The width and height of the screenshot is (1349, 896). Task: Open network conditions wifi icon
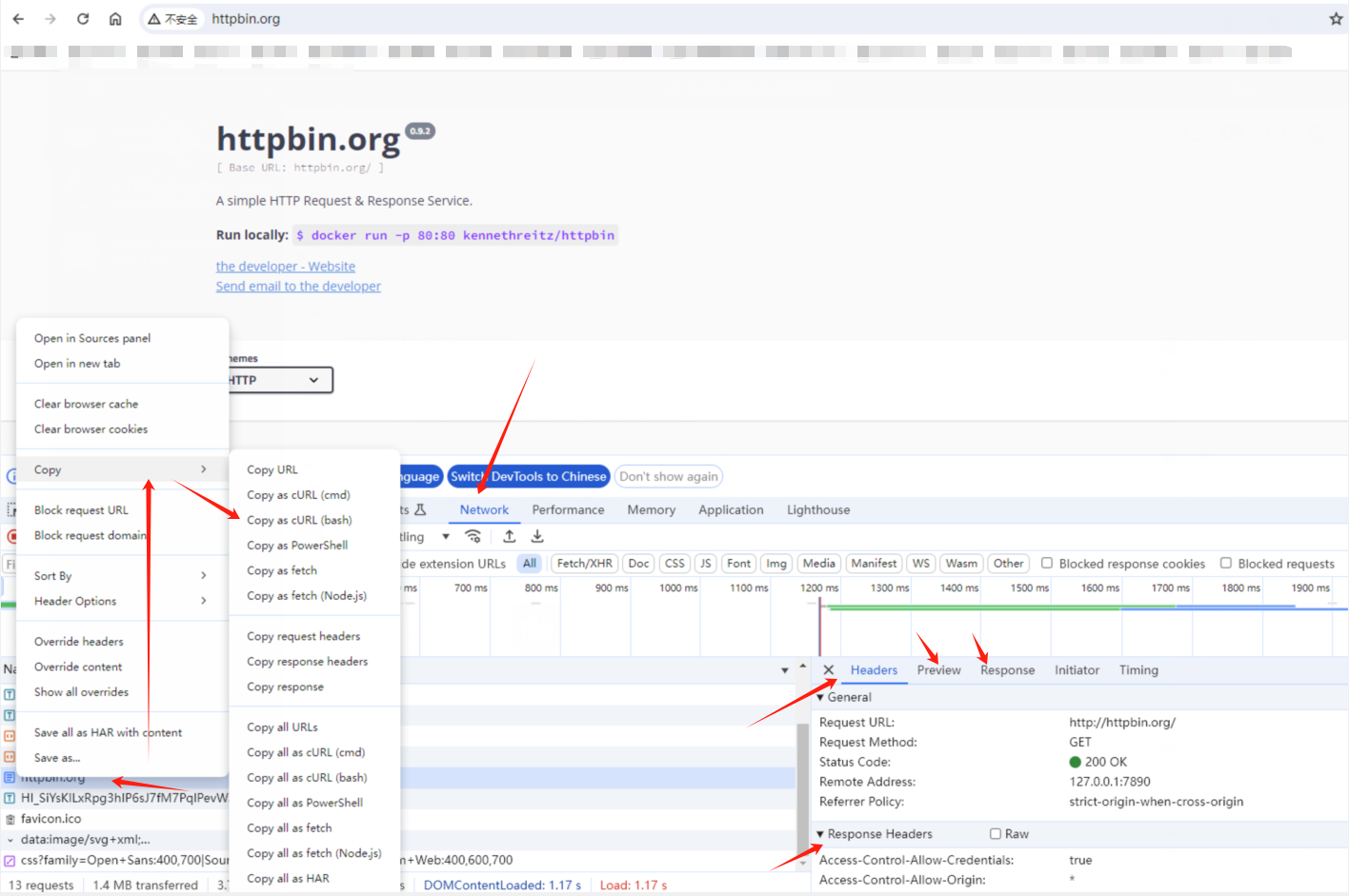click(x=473, y=536)
